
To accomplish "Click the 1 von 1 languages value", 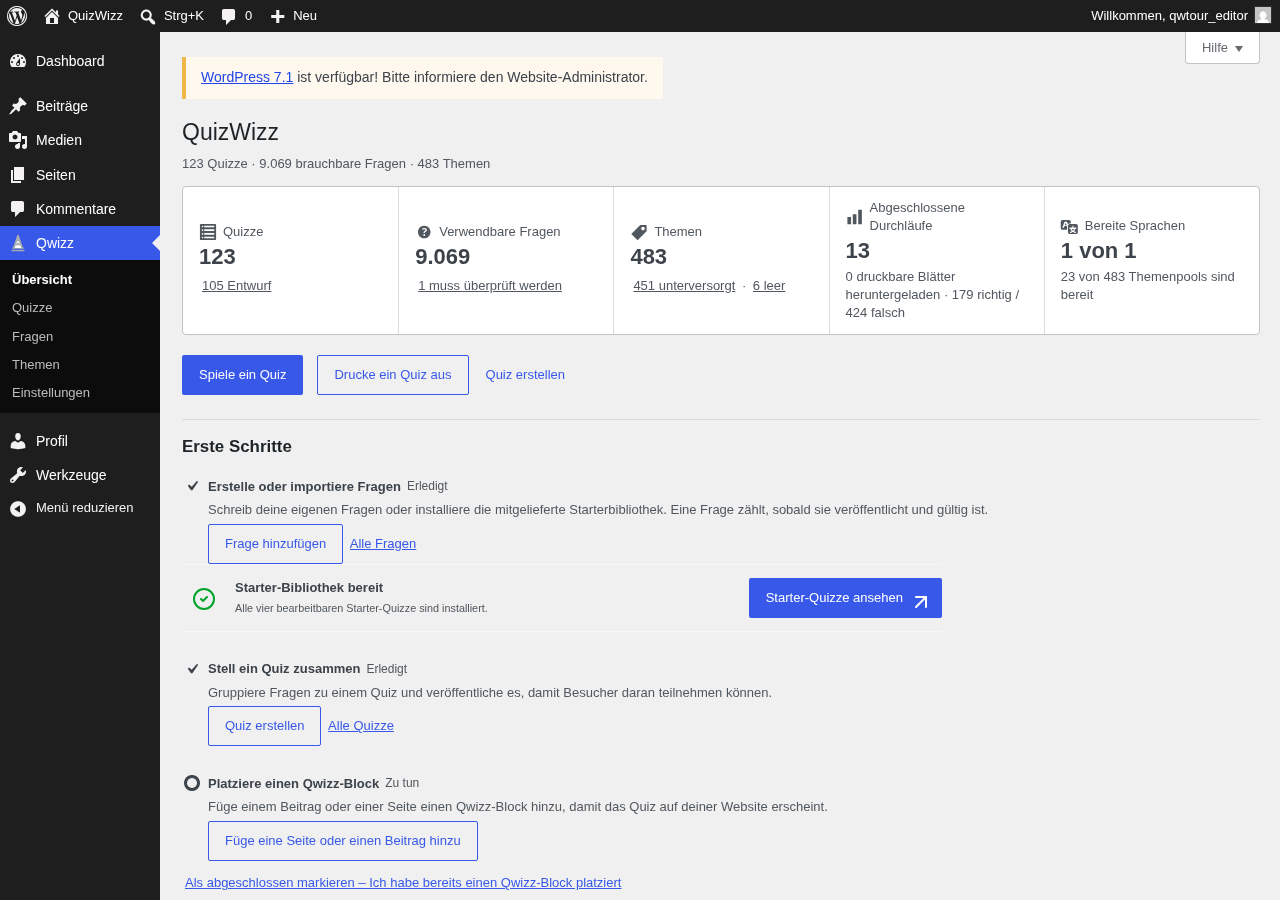I will [x=1098, y=251].
